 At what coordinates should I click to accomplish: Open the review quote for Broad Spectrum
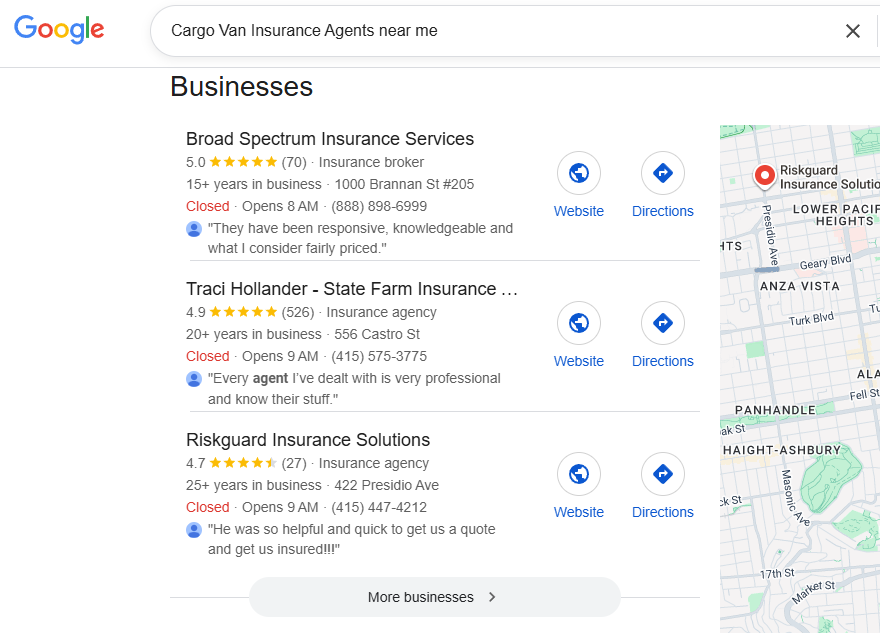coord(359,238)
